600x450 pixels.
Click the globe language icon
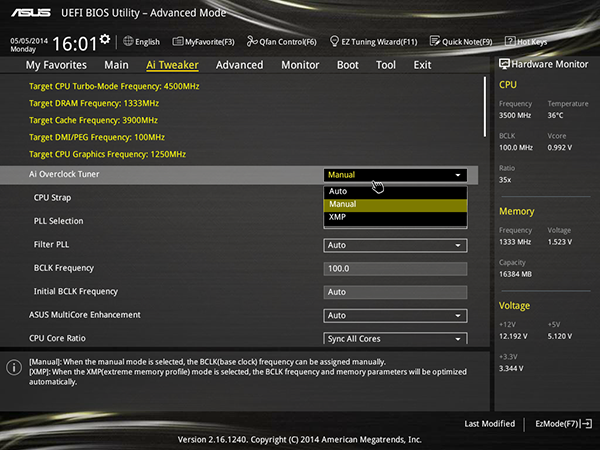tap(128, 41)
